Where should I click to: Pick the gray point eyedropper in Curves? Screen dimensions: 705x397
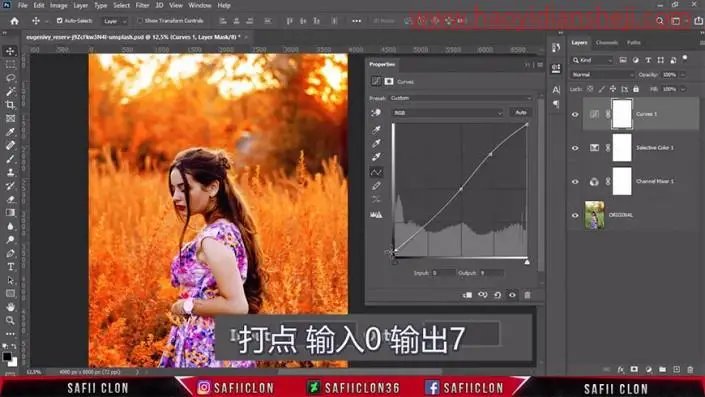376,143
